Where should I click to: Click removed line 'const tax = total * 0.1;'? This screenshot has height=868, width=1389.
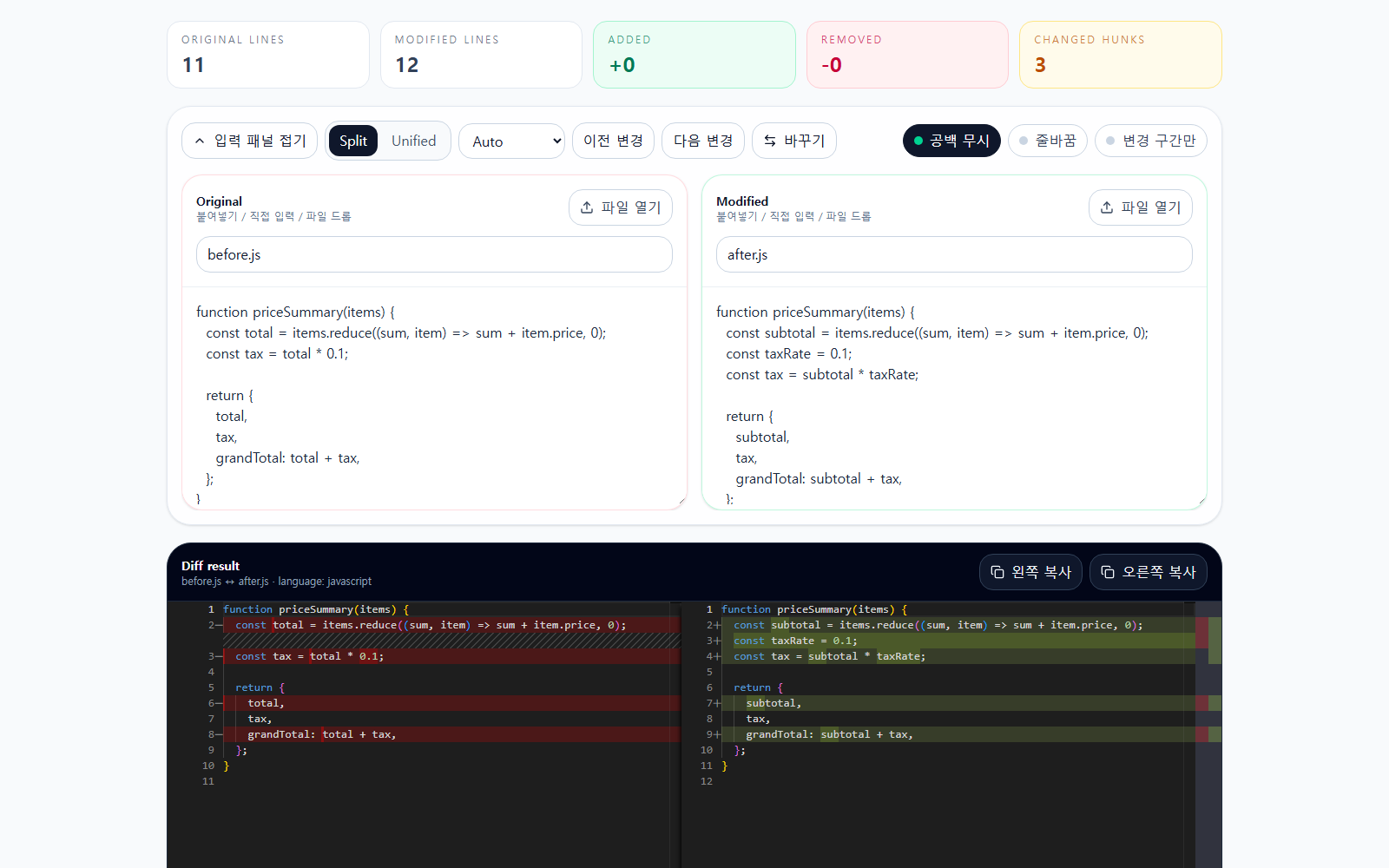(x=309, y=656)
